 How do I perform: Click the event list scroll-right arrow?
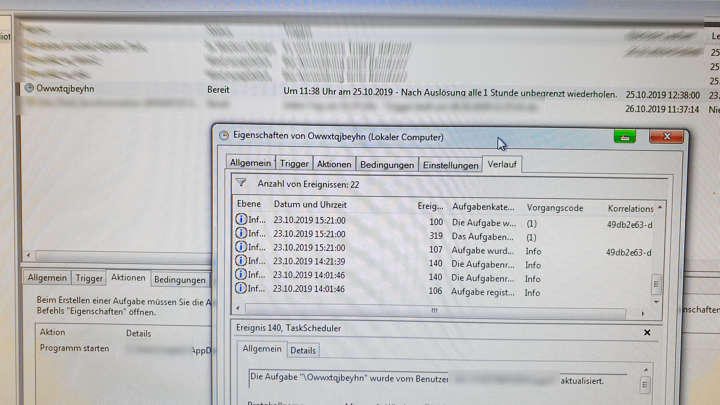(x=643, y=314)
